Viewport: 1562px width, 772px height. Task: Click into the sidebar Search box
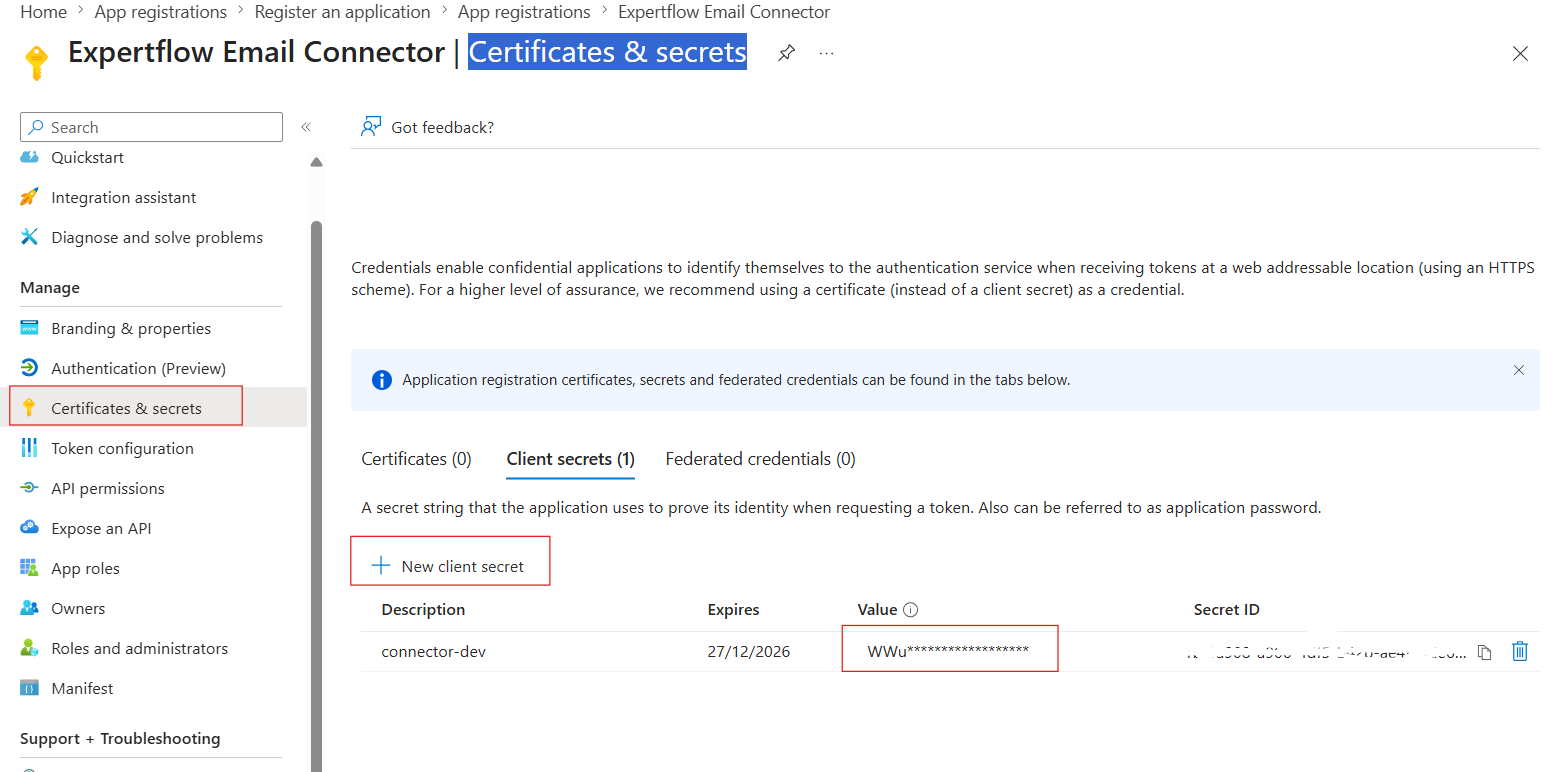point(151,127)
